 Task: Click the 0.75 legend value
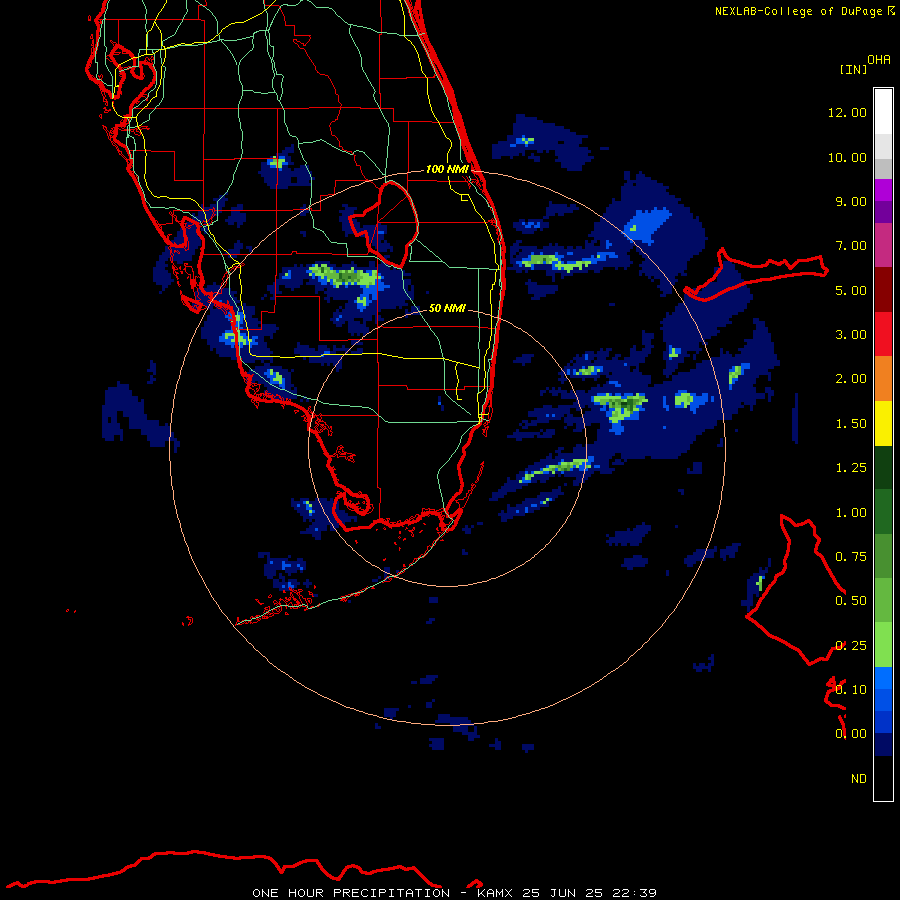click(851, 557)
